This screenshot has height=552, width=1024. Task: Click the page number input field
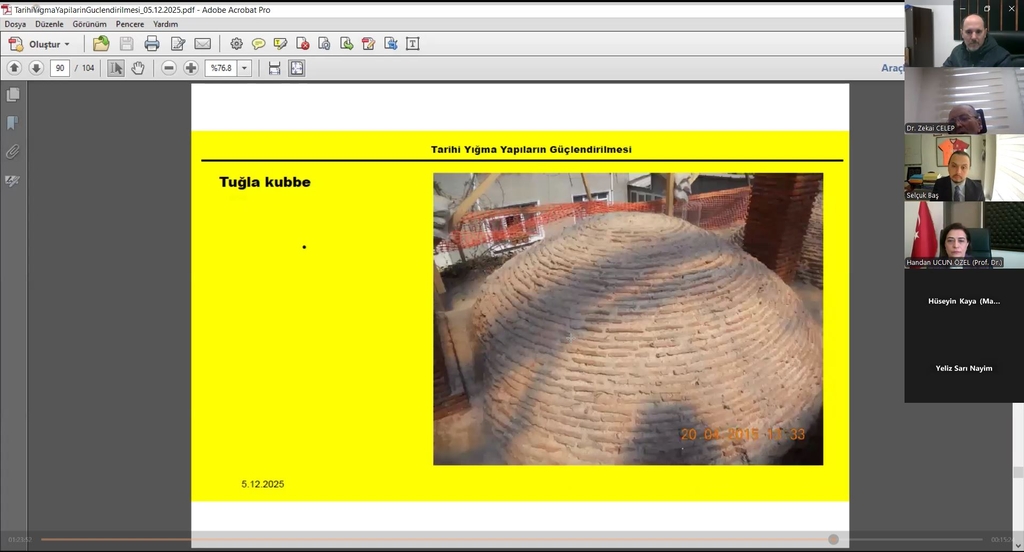pyautogui.click(x=60, y=68)
